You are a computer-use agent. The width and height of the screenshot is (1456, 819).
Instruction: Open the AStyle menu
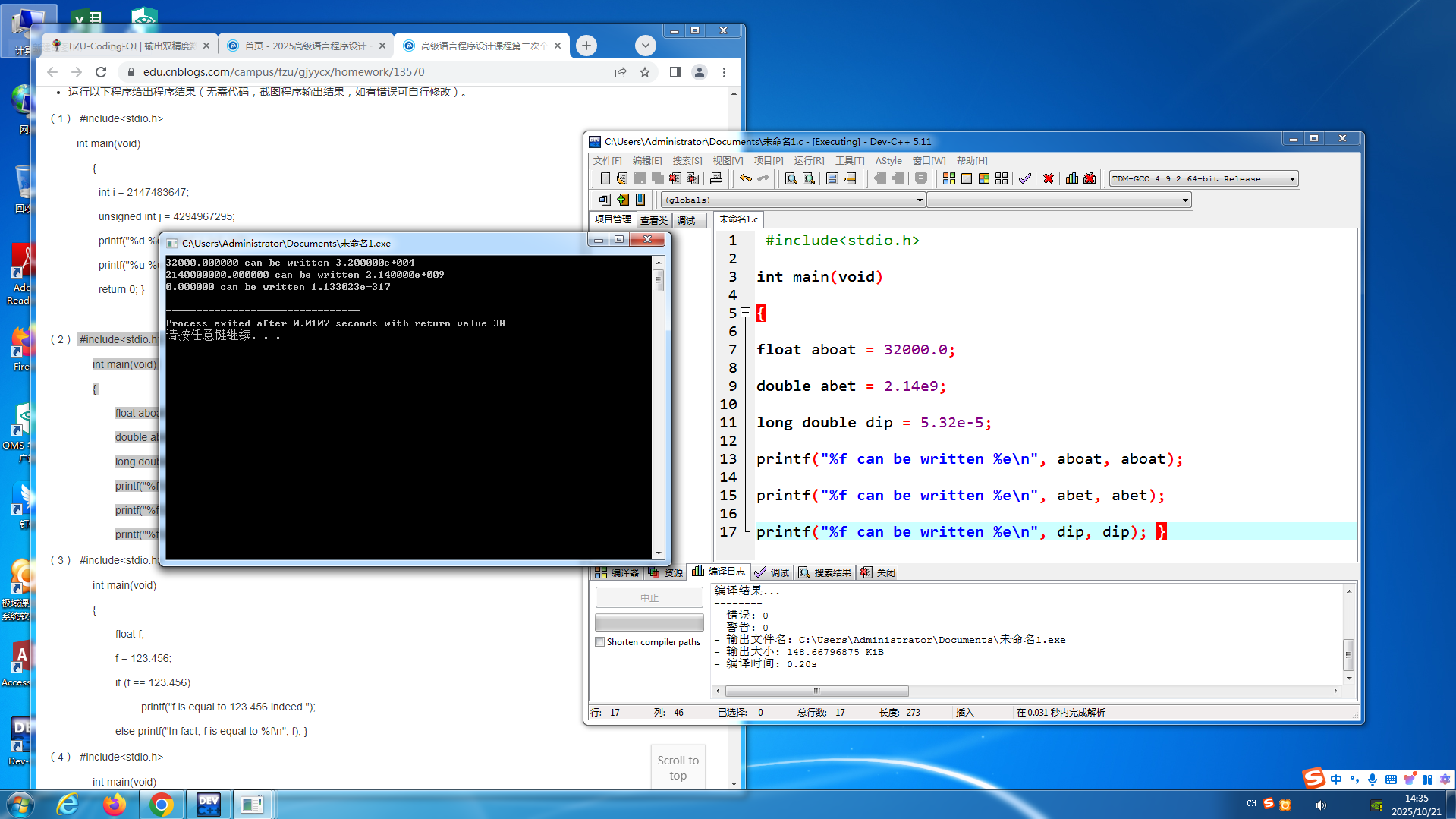click(x=888, y=161)
